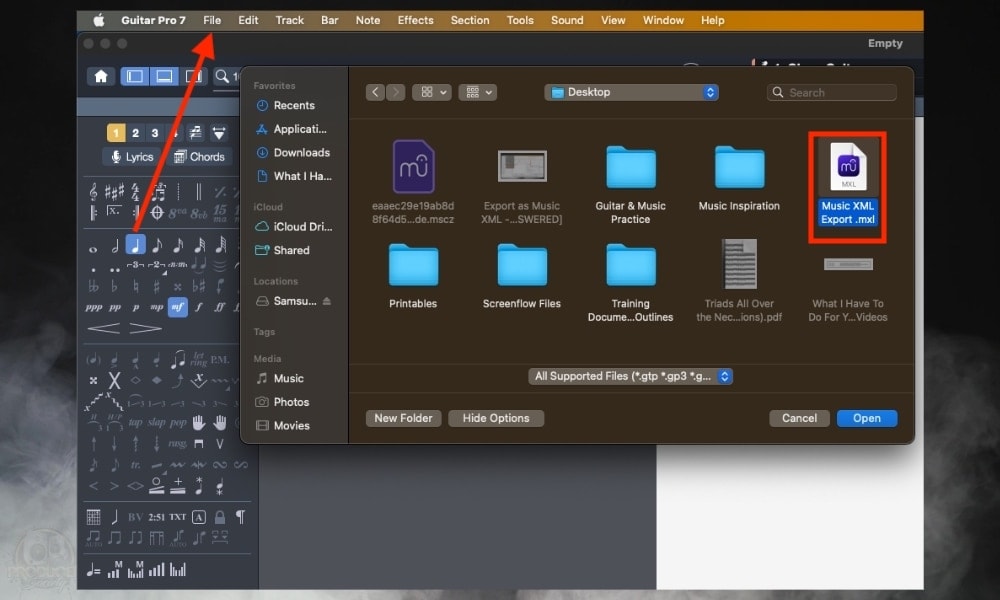Click the Lyrics button

132,157
